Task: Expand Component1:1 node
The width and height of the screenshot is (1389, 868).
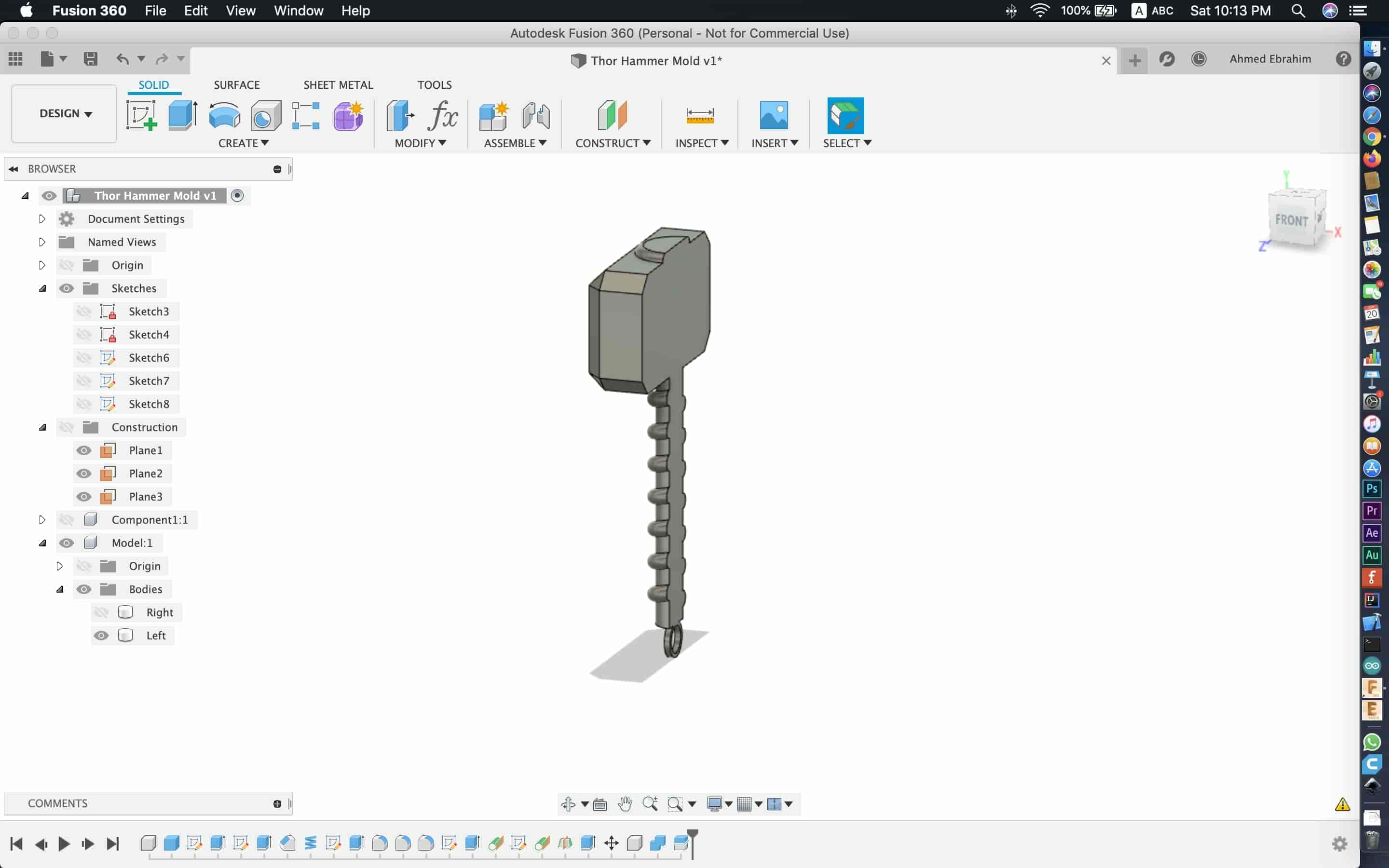Action: 42,519
